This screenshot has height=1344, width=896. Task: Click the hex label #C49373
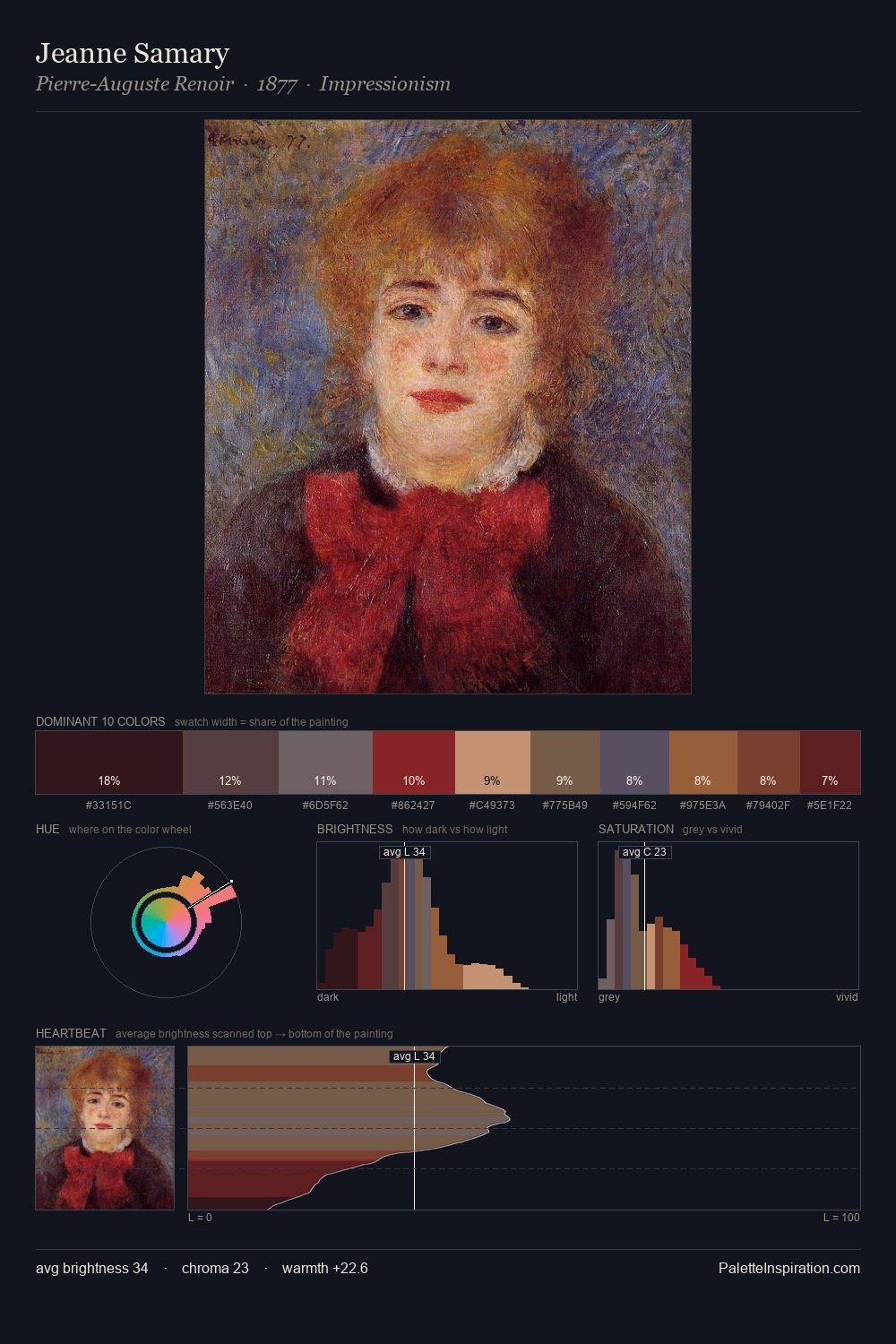[x=492, y=806]
